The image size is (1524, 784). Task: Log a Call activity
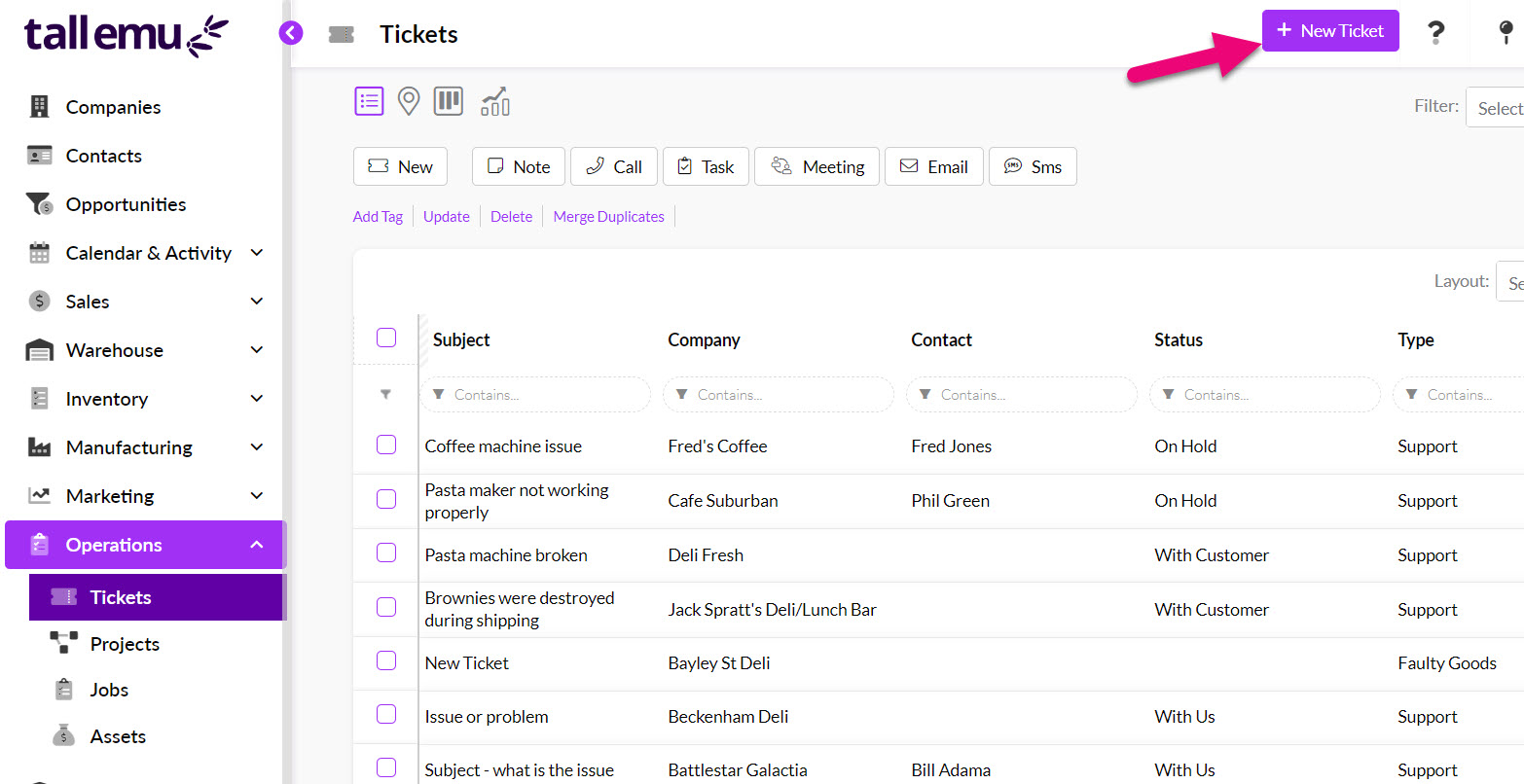point(614,166)
